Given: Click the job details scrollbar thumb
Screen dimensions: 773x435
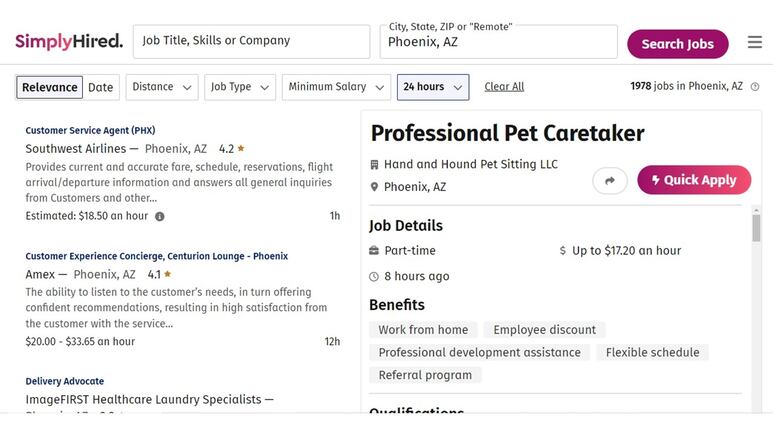Looking at the screenshot, I should [x=756, y=228].
